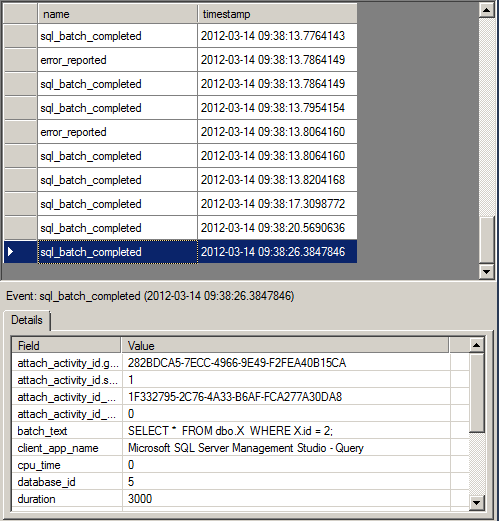
Task: Click the details pane scroll down arrow
Action: (477, 502)
